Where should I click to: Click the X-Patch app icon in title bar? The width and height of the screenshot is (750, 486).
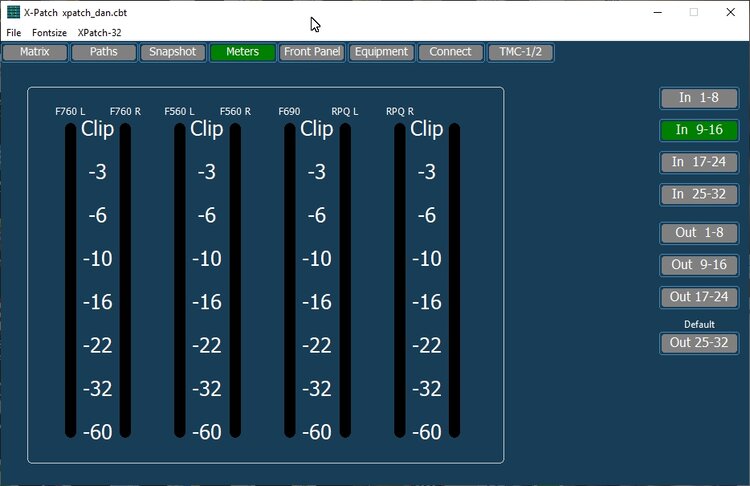(13, 12)
